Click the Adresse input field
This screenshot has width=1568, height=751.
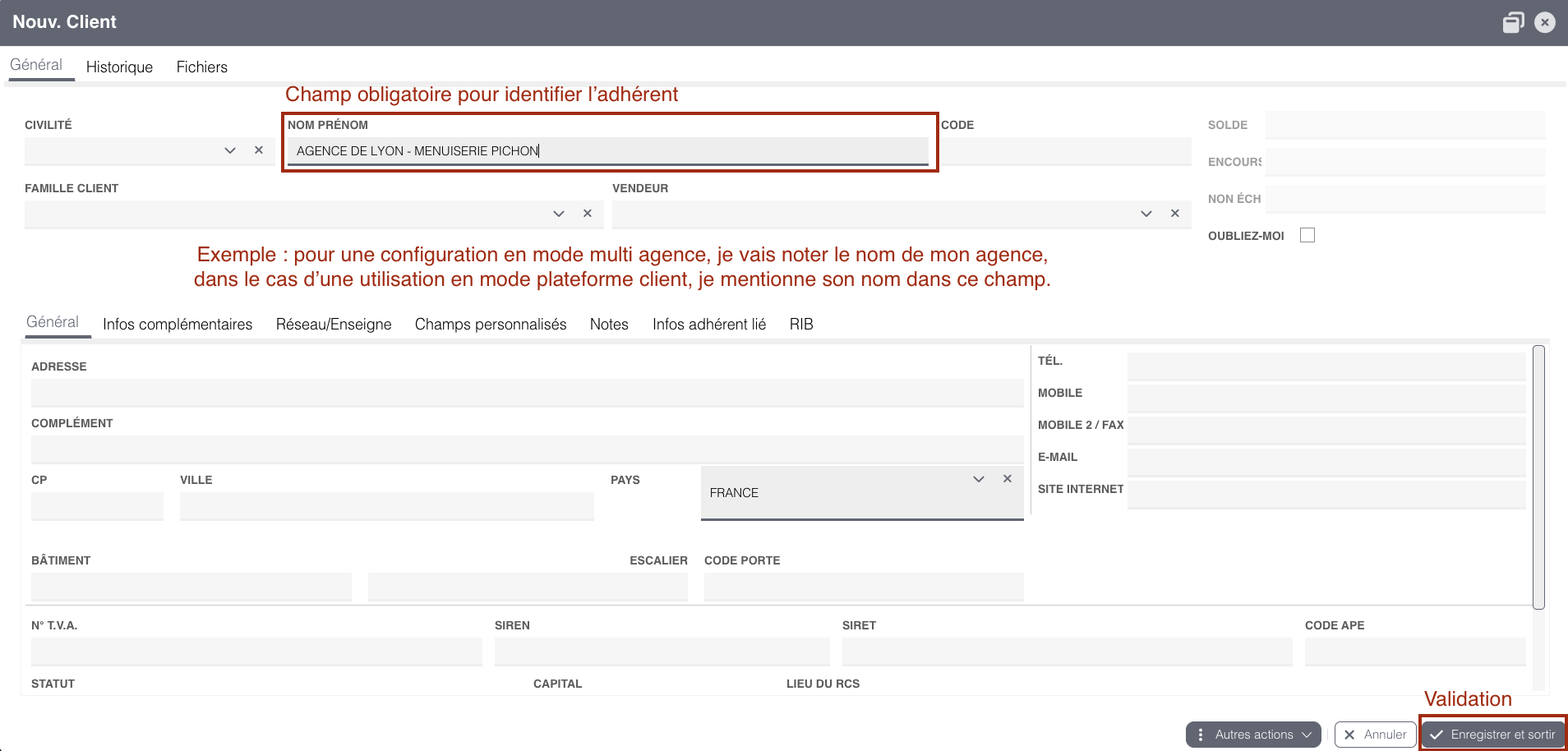tap(528, 393)
